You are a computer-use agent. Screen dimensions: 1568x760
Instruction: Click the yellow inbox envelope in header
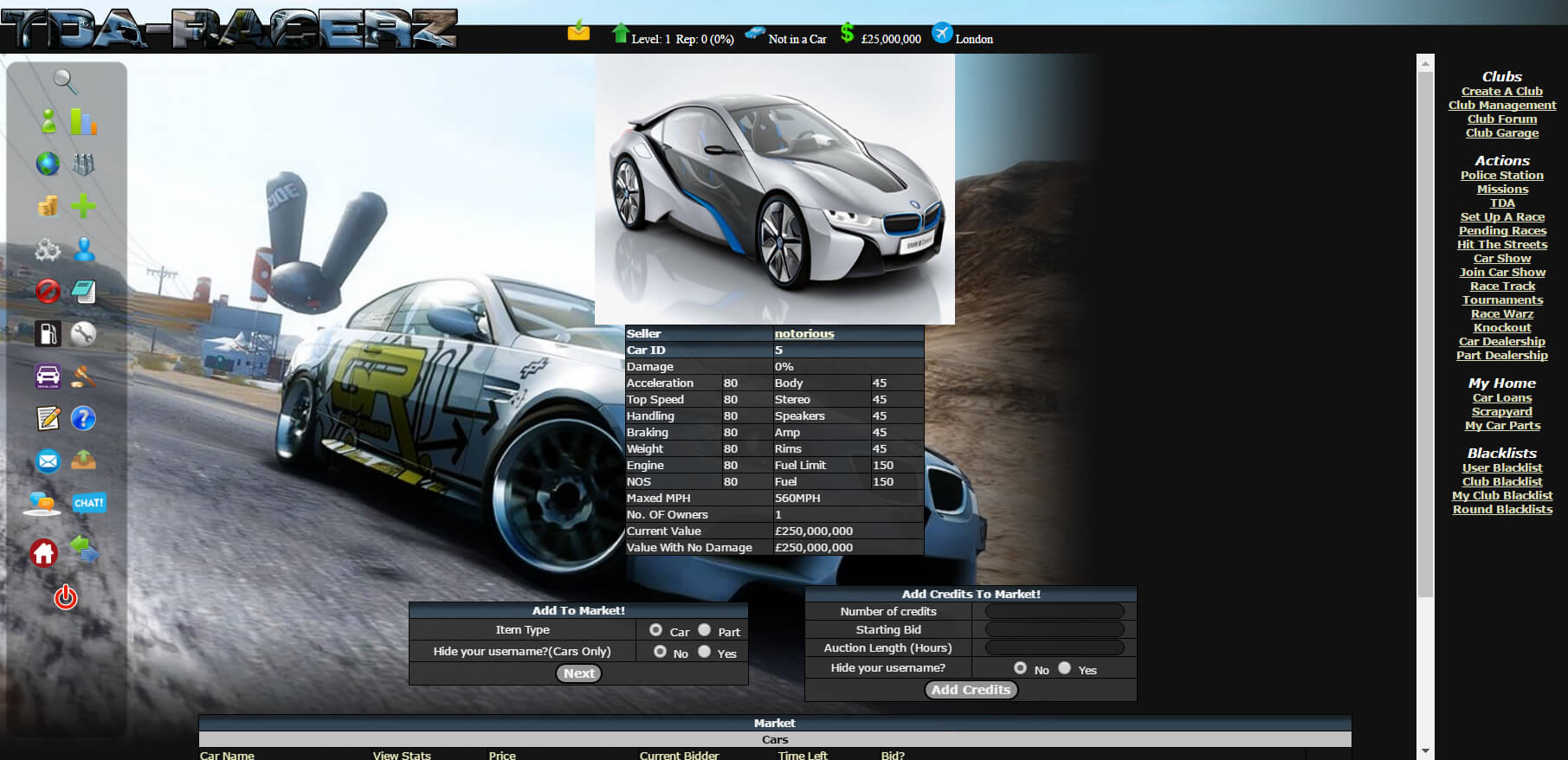(x=578, y=32)
